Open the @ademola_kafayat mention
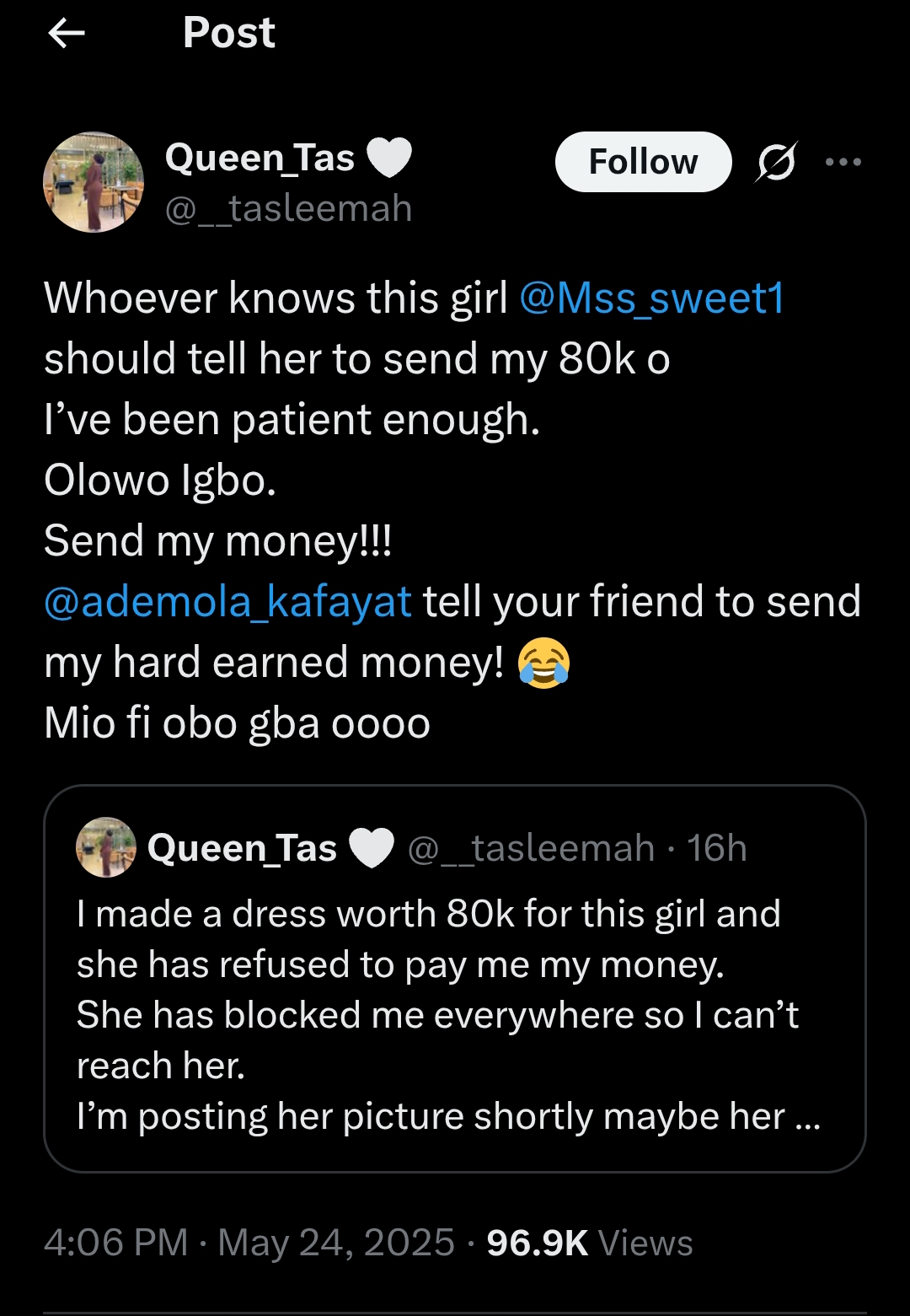The height and width of the screenshot is (1316, 910). [227, 602]
